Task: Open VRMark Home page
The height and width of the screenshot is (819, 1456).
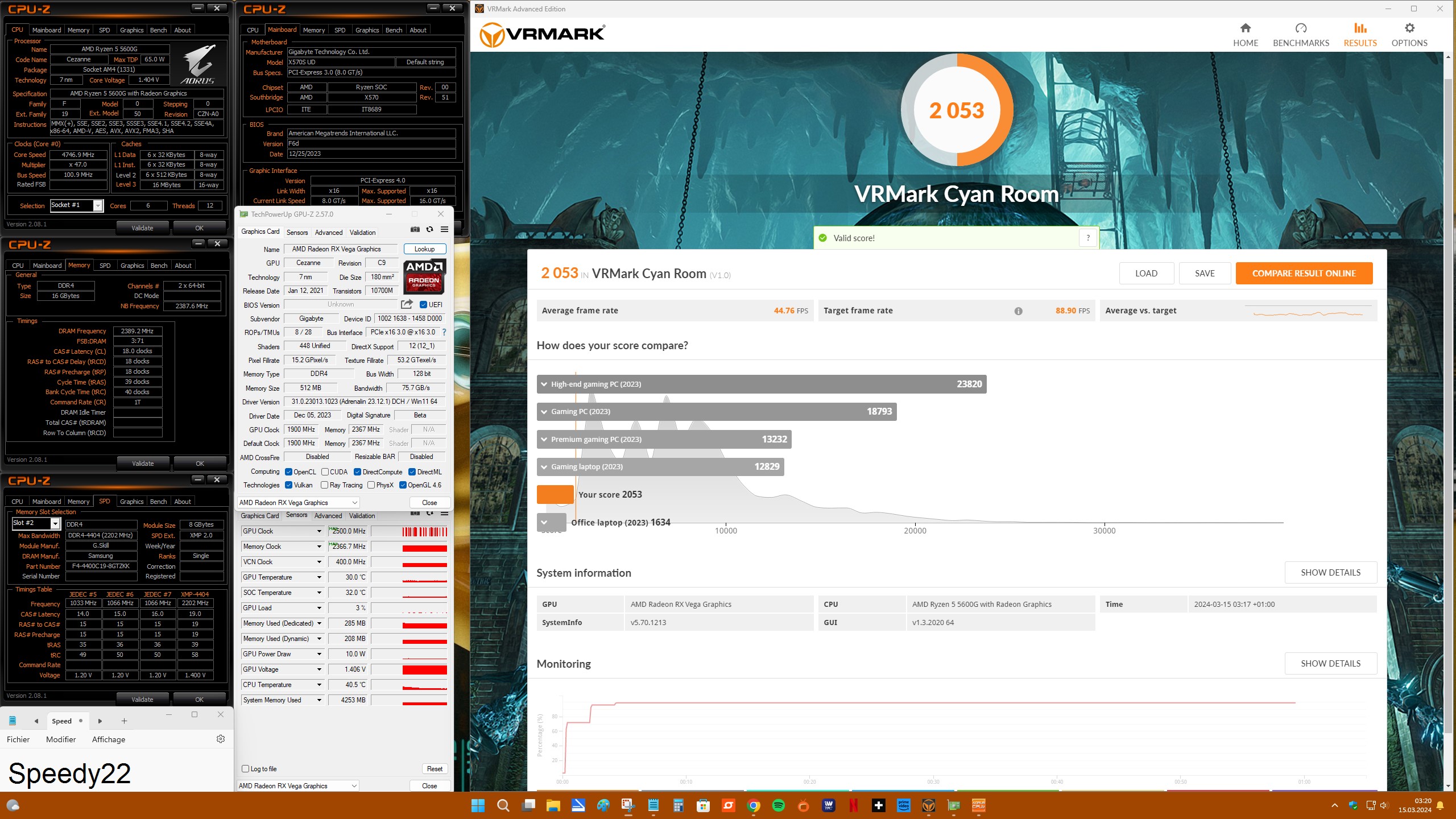Action: tap(1245, 35)
